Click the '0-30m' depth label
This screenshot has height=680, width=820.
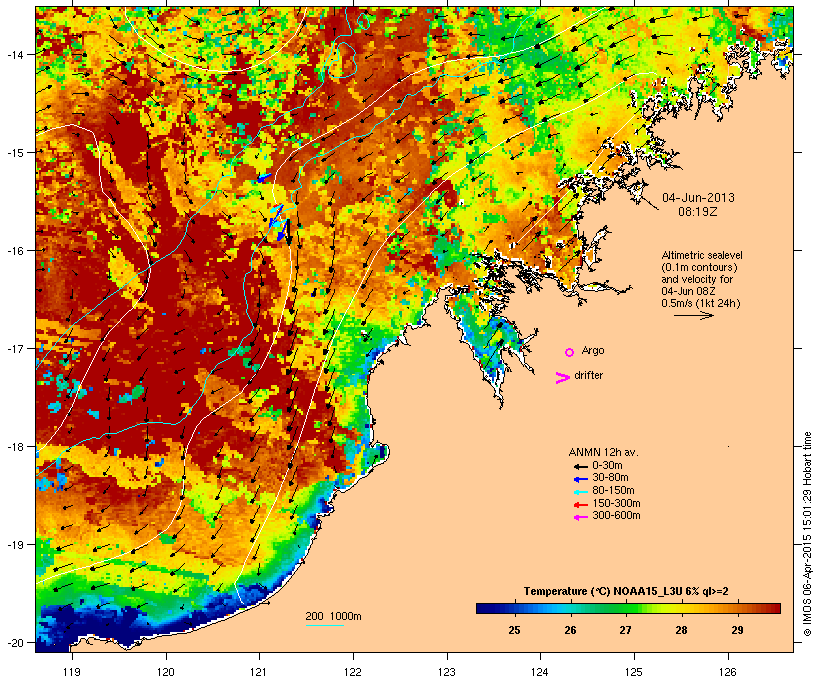pos(607,466)
